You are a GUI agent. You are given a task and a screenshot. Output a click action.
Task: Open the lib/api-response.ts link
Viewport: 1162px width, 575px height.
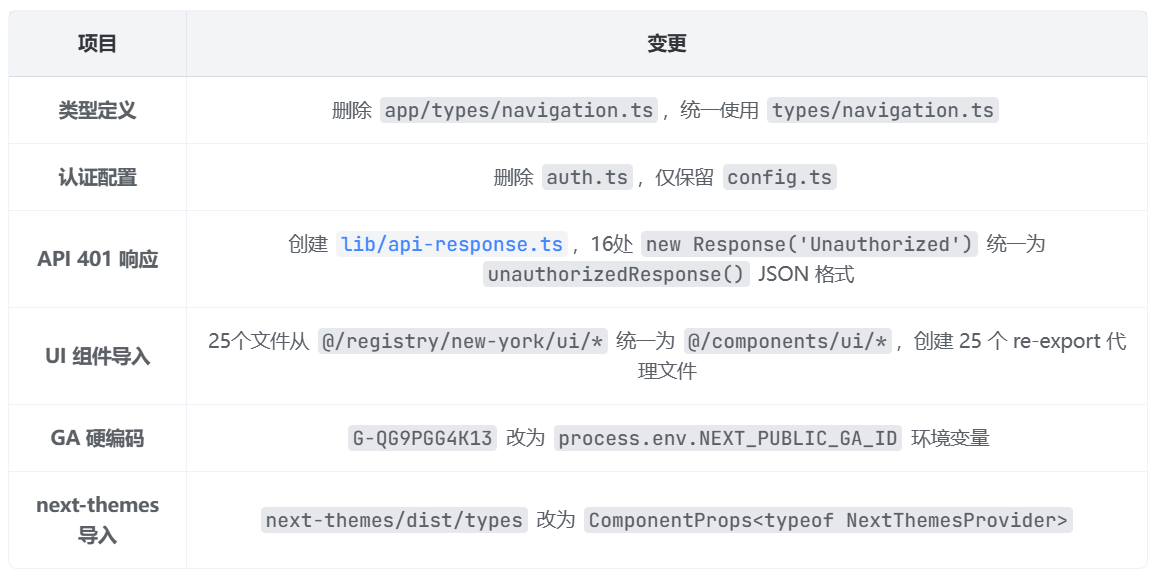click(x=452, y=245)
